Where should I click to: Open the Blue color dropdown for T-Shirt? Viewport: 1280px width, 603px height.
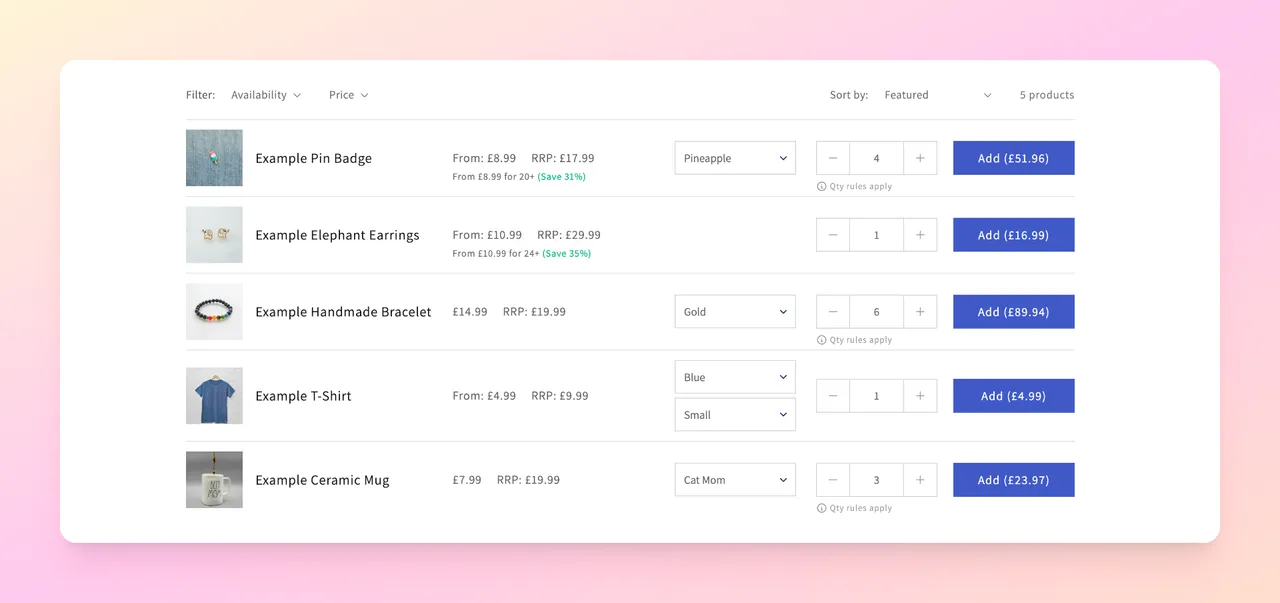[x=735, y=377]
